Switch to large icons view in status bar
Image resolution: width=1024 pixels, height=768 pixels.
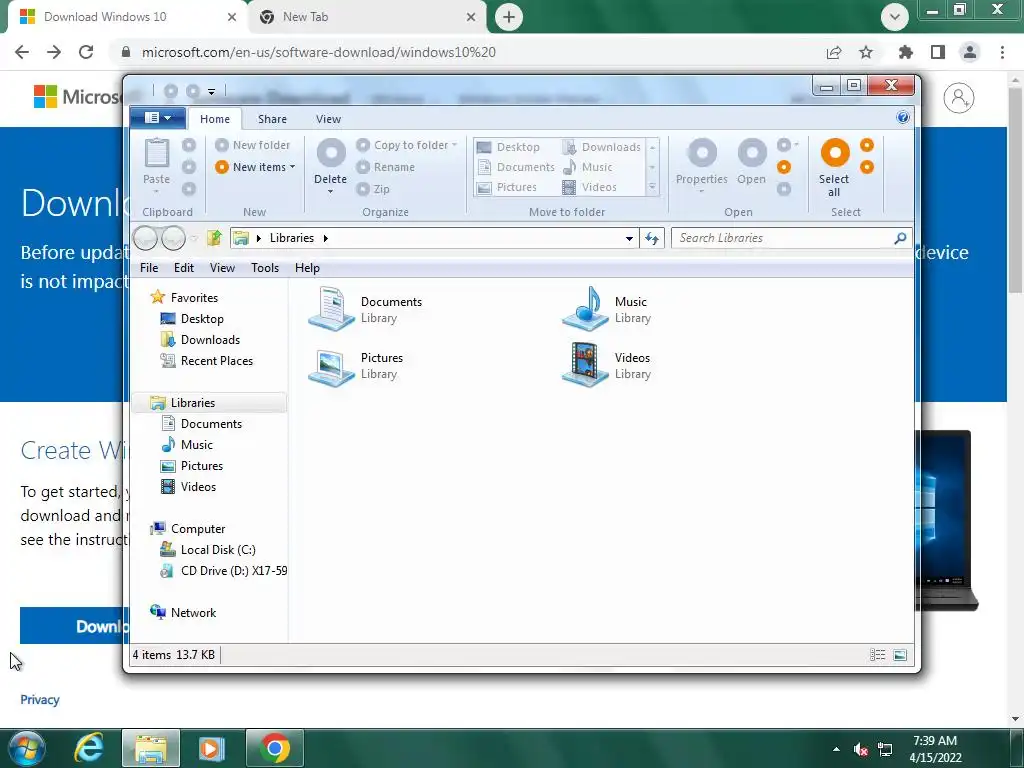900,655
